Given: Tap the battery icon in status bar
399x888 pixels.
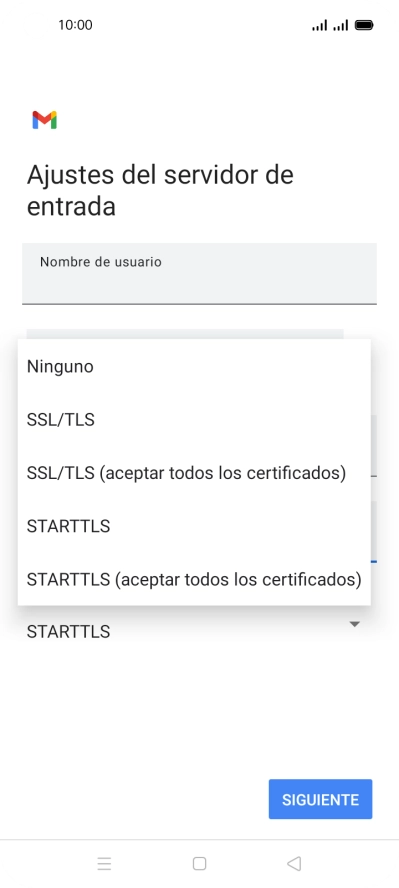Looking at the screenshot, I should coord(363,25).
